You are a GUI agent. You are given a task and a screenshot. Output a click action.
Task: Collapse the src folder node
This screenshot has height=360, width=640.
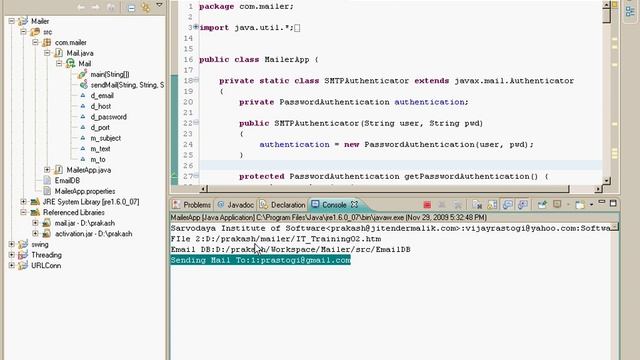click(23, 31)
